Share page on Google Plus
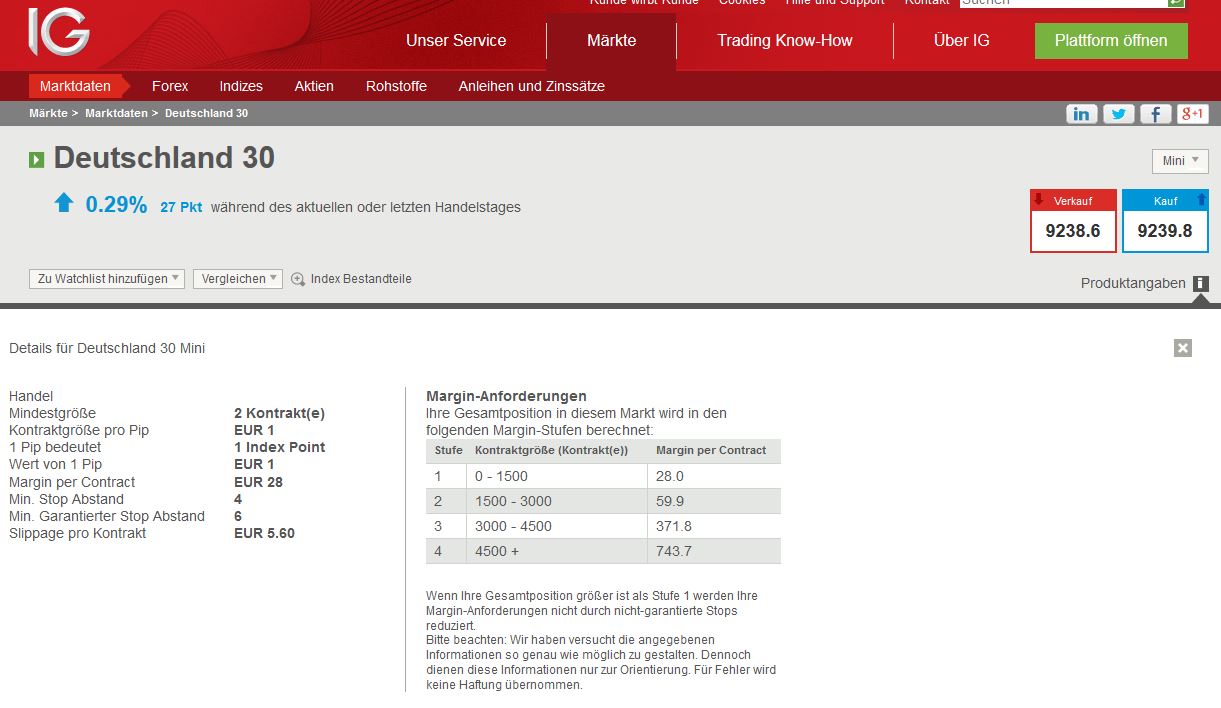 [1192, 114]
